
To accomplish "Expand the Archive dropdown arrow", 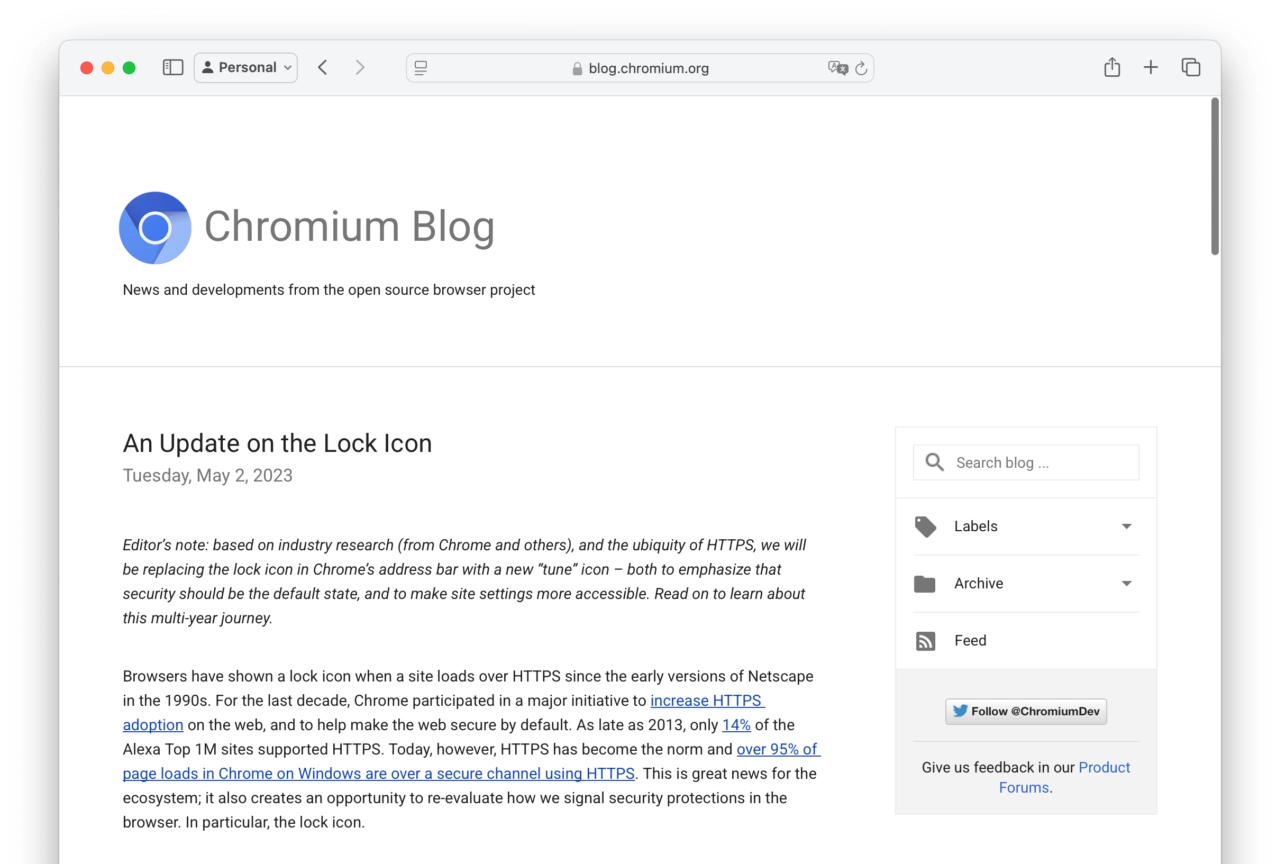I will [x=1126, y=583].
